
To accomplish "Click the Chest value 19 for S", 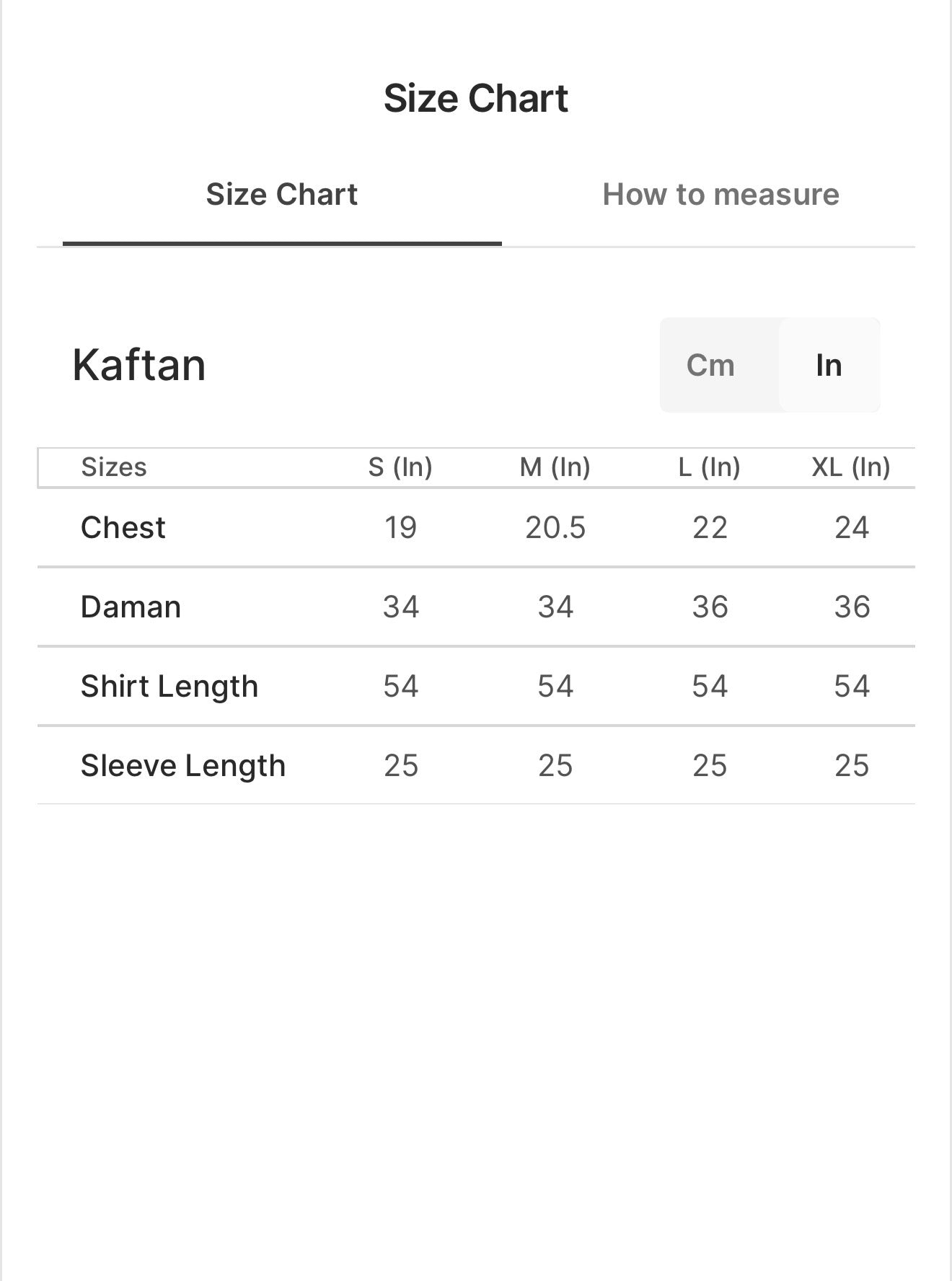I will pos(400,528).
